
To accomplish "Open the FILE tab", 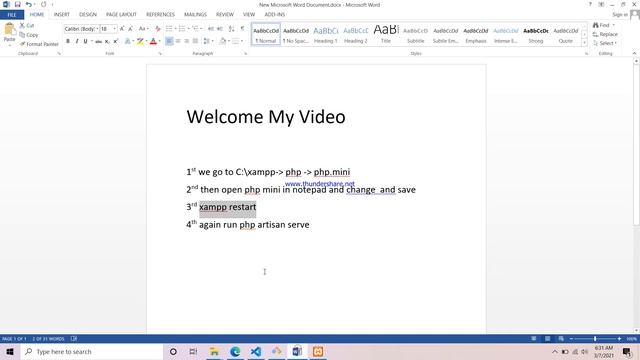I will click(x=12, y=15).
